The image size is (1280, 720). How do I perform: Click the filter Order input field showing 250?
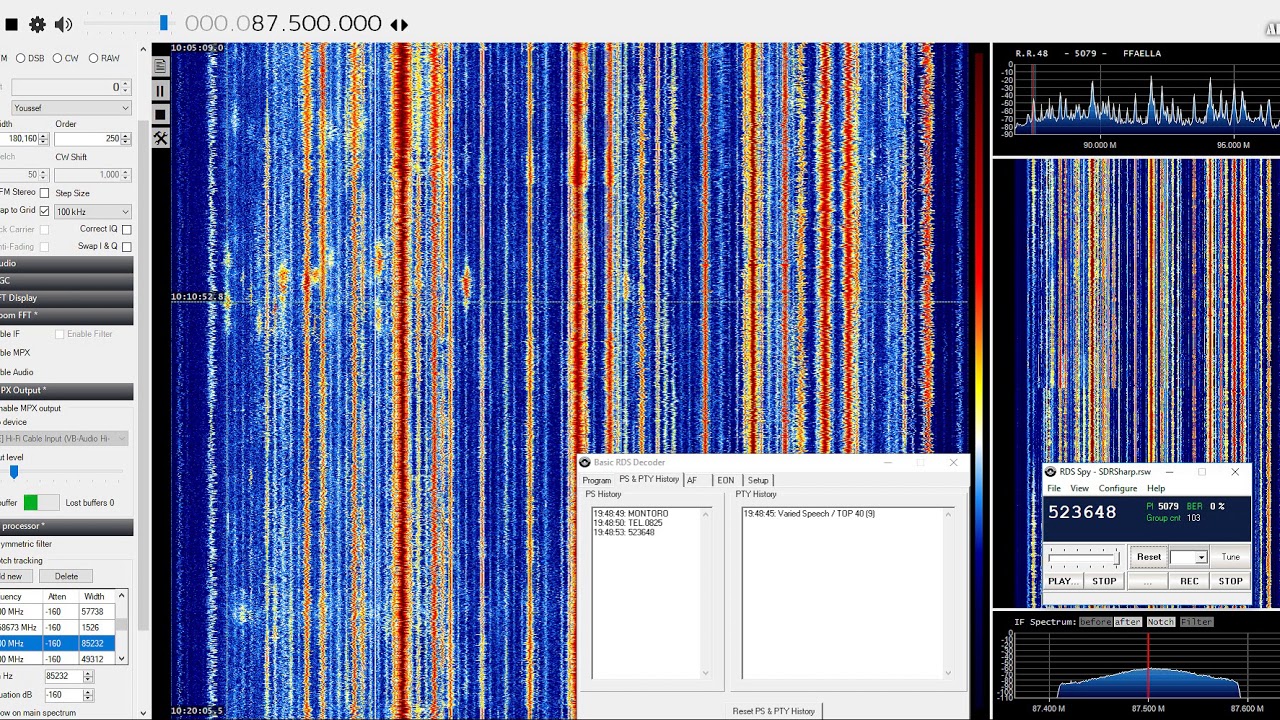[x=93, y=138]
